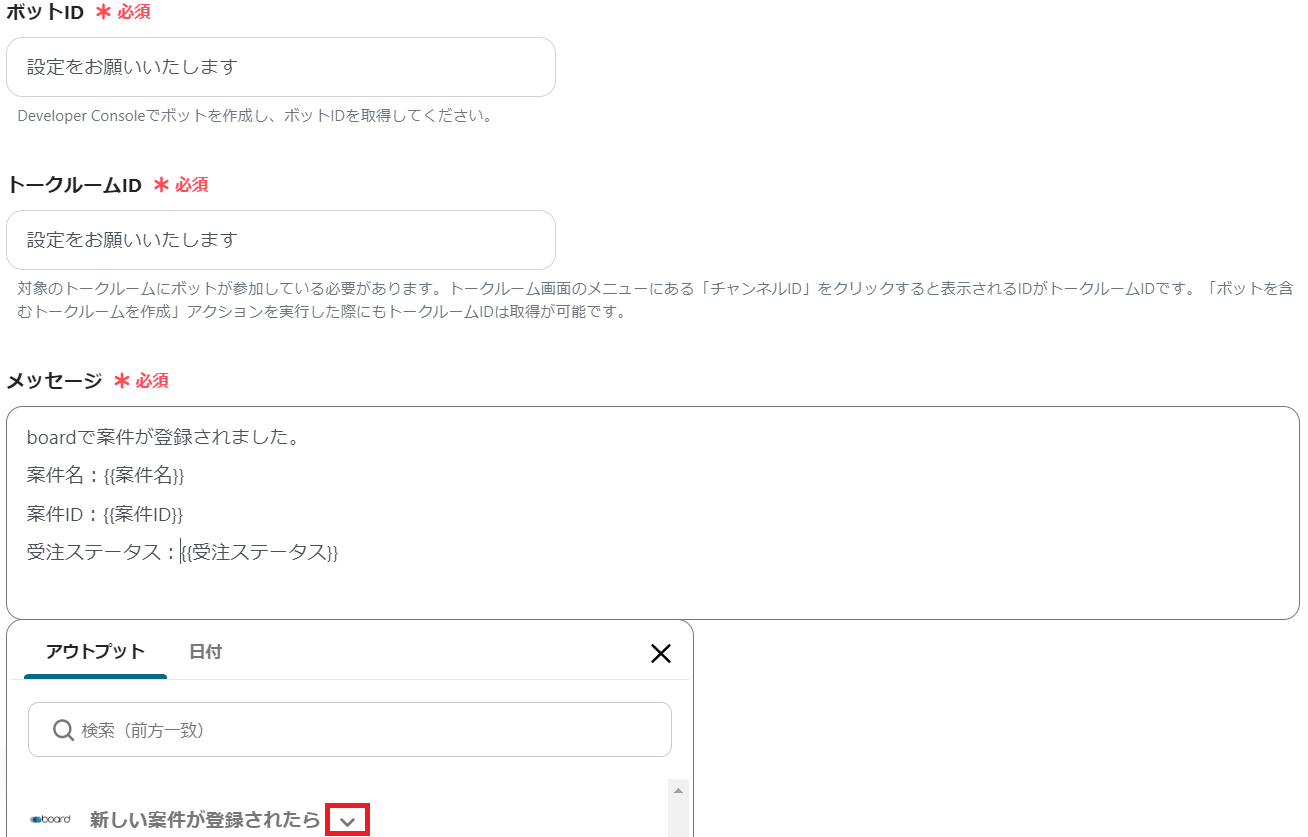This screenshot has height=837, width=1308.
Task: Click the トークルームID field label
Action: 74,185
